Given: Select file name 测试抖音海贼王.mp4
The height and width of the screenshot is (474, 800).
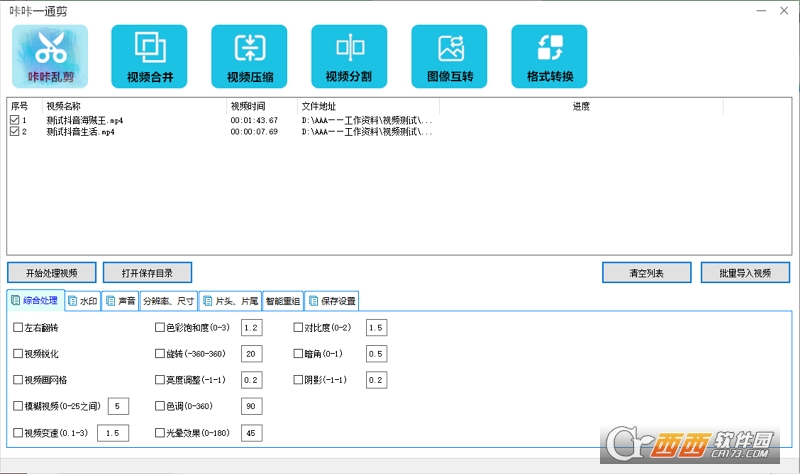Looking at the screenshot, I should [85, 120].
